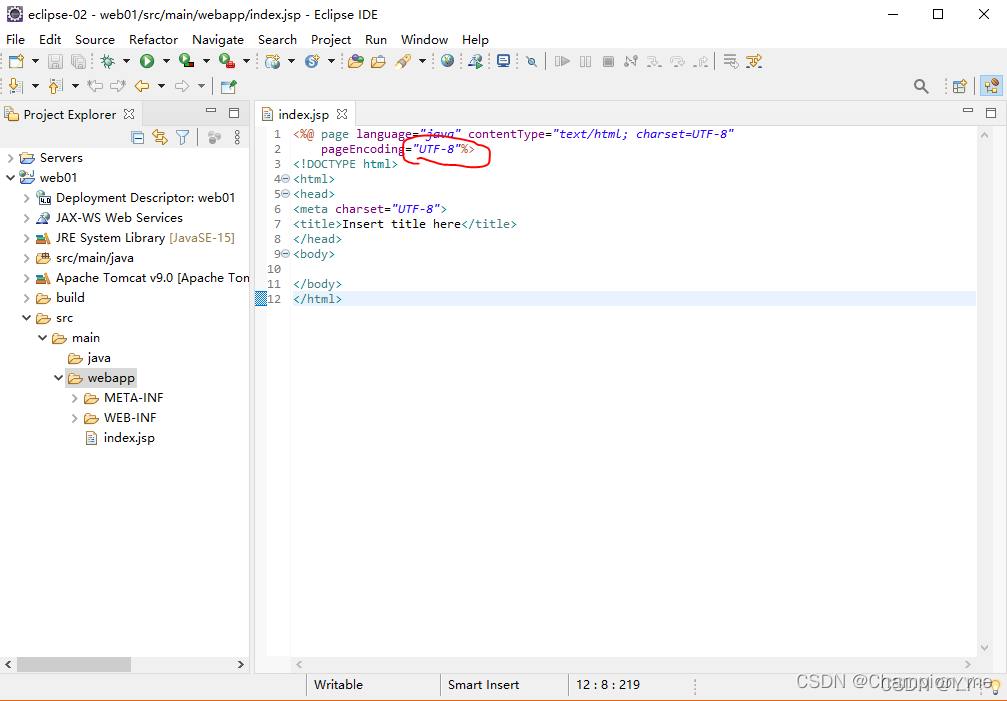Image resolution: width=1007 pixels, height=701 pixels.
Task: Open the Refactor menu
Action: pyautogui.click(x=153, y=40)
